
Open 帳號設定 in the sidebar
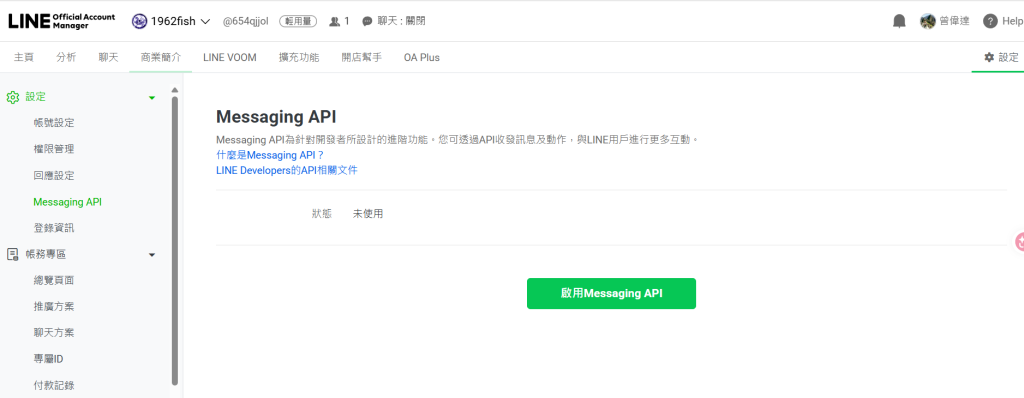[54, 123]
